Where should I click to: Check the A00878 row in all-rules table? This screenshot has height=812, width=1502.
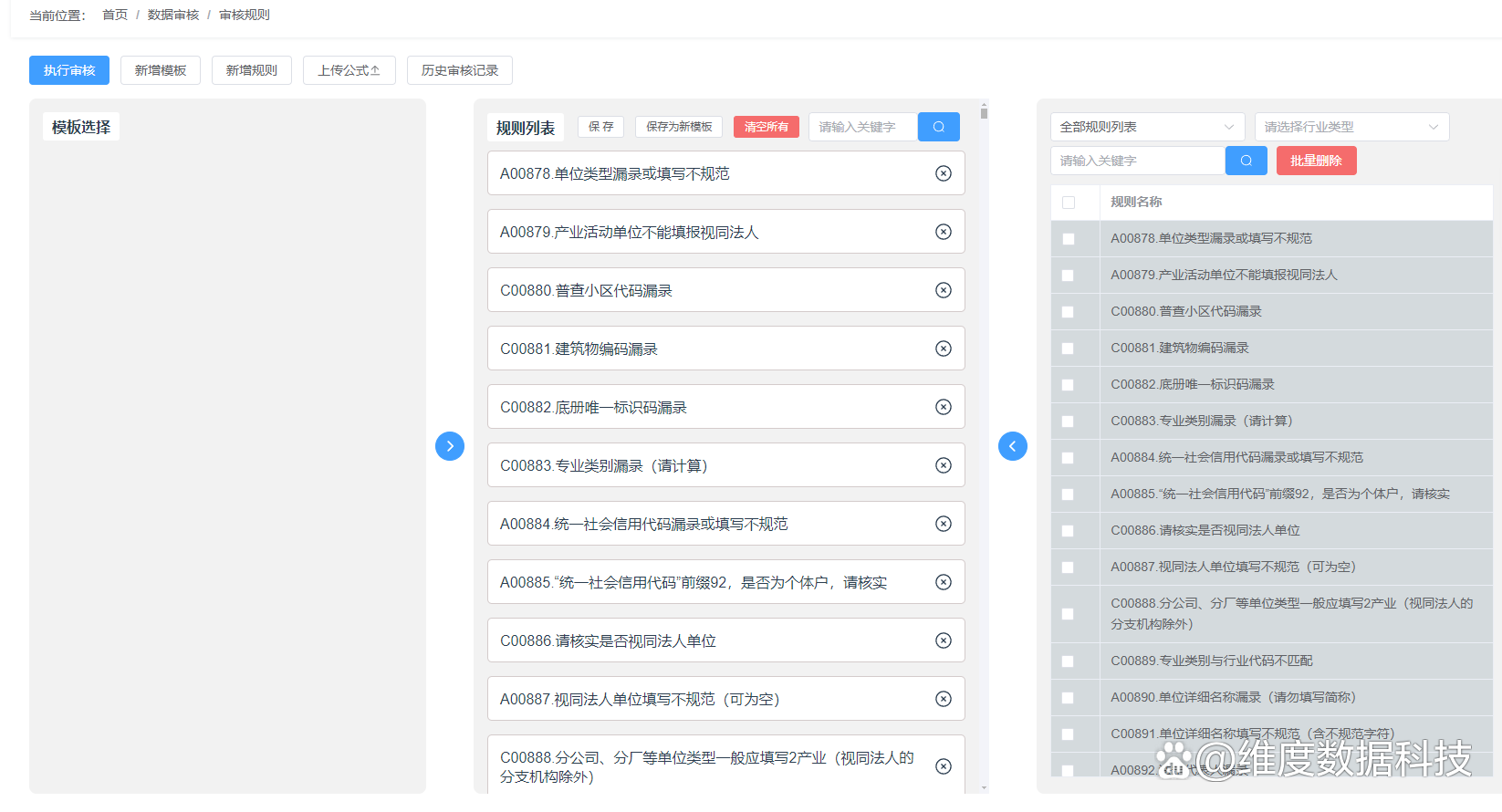click(1069, 239)
